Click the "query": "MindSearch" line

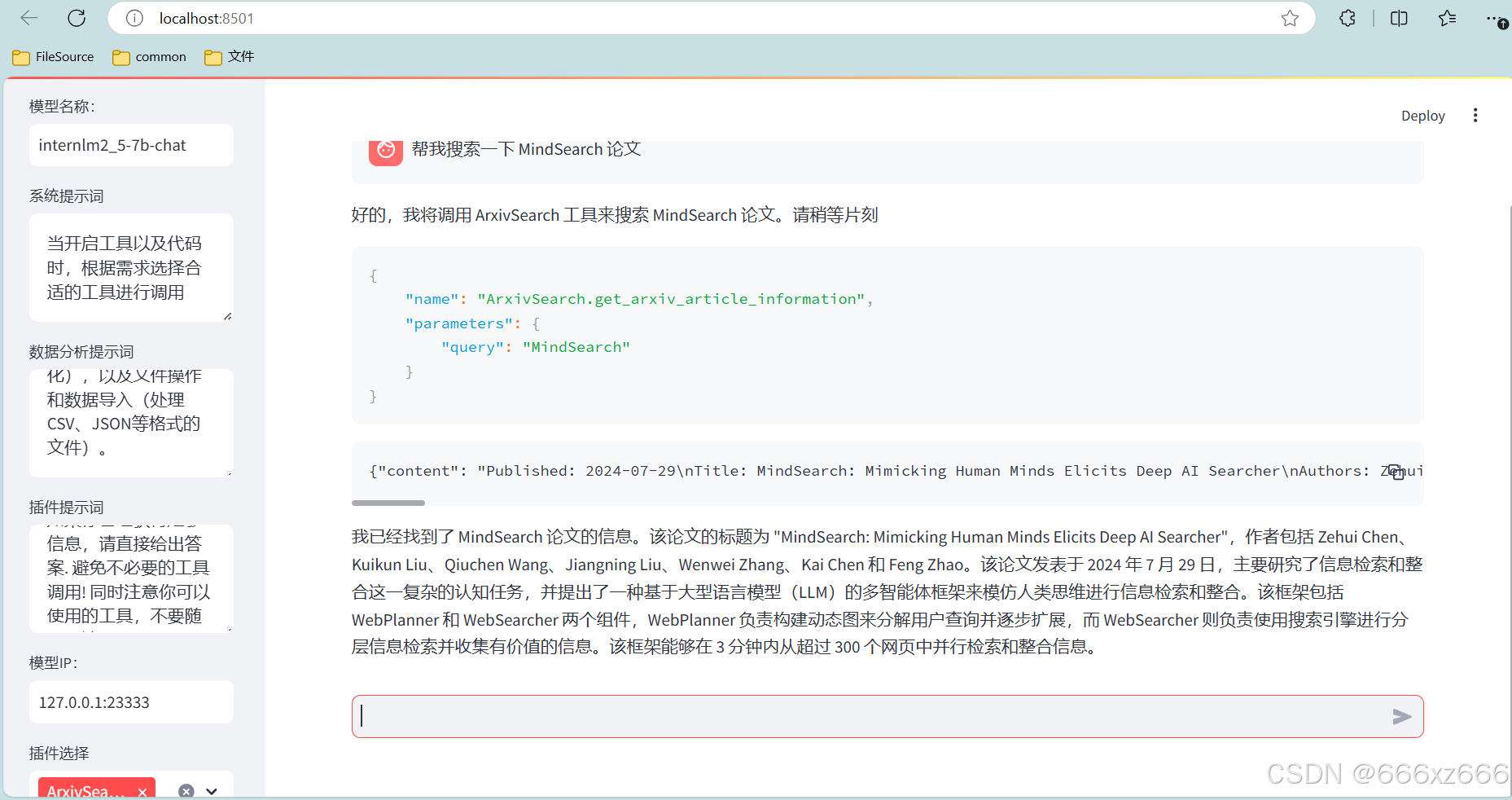tap(536, 347)
